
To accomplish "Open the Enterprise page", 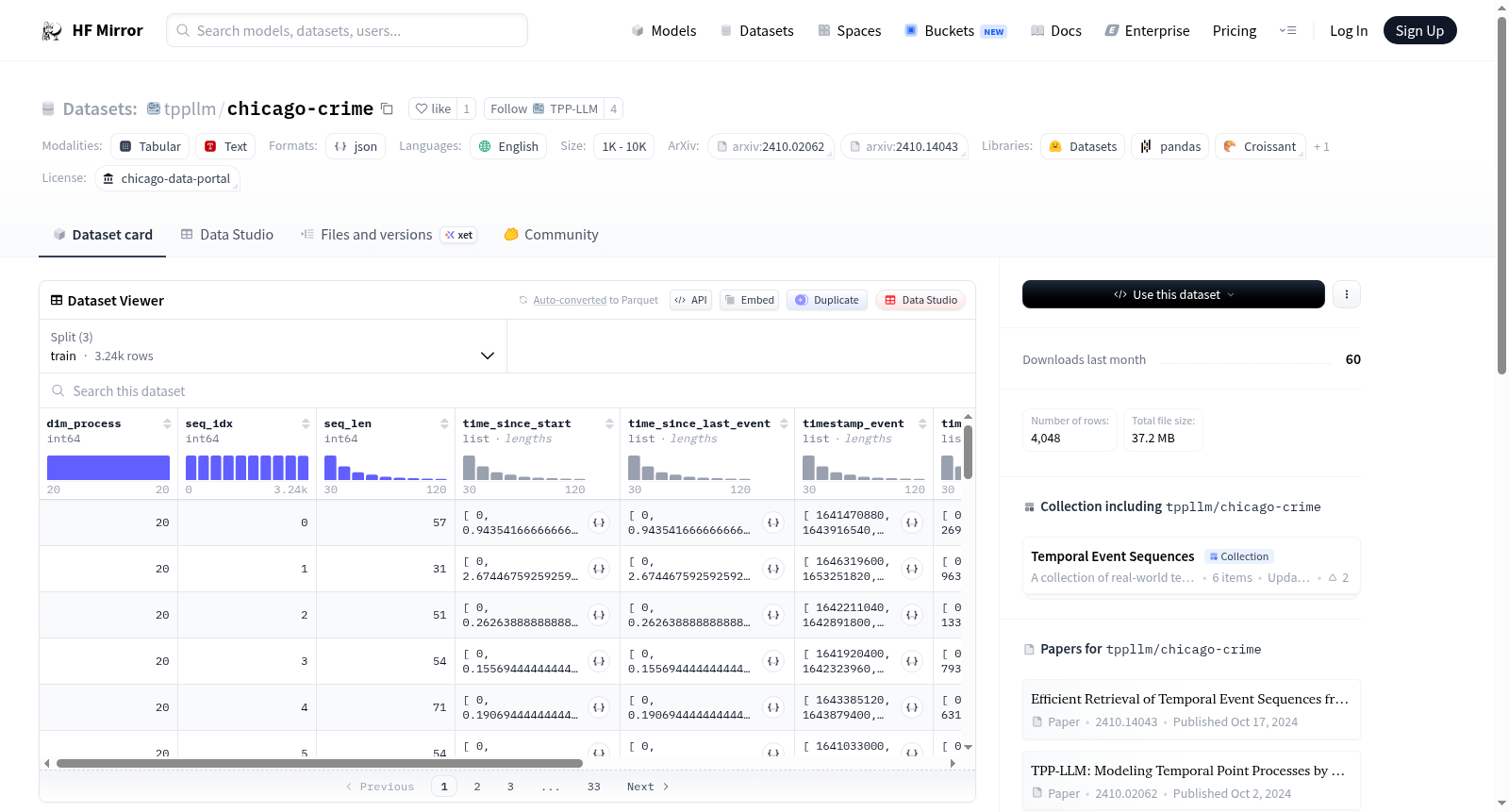I will click(1147, 31).
